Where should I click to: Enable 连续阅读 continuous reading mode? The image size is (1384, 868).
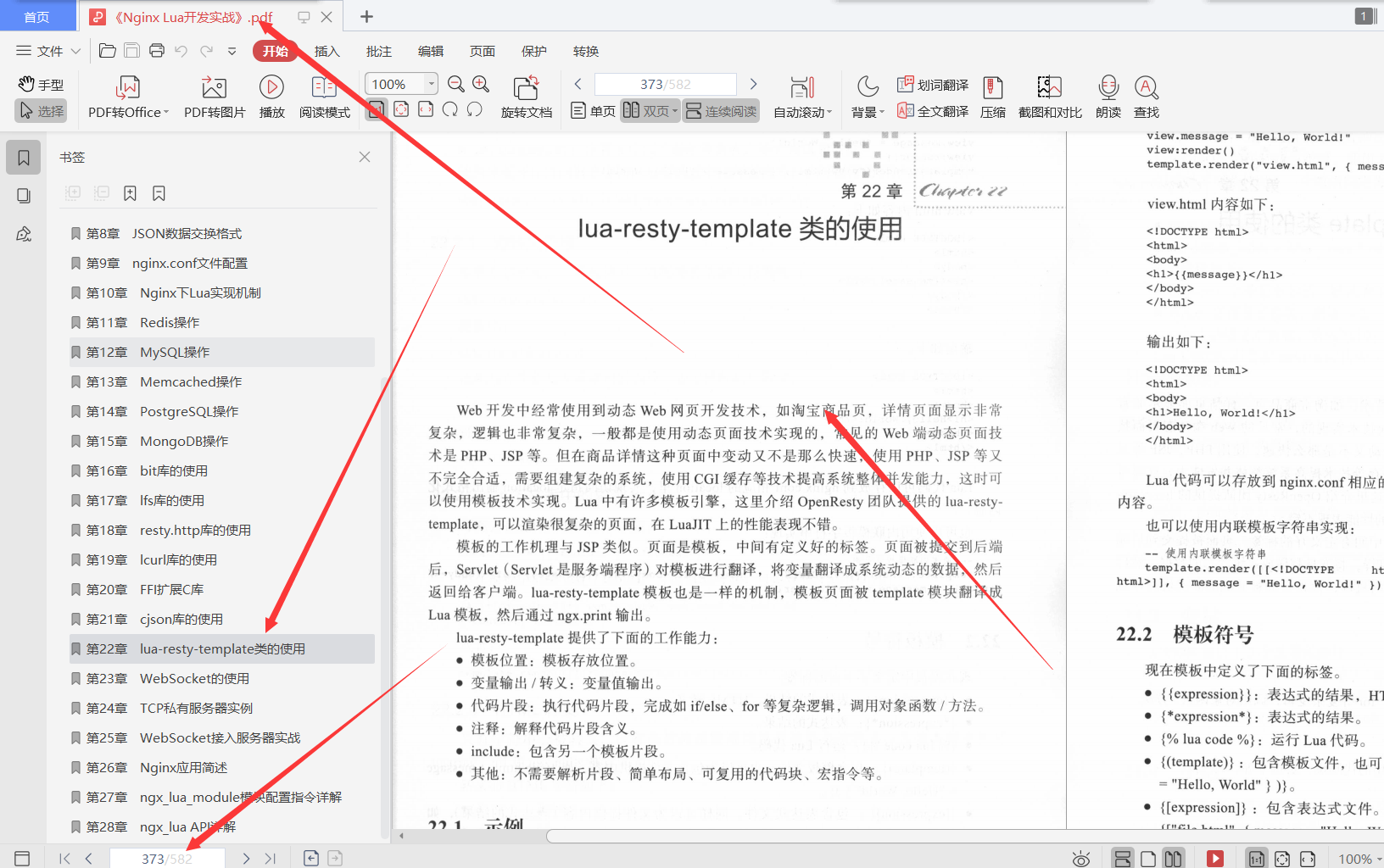[720, 110]
